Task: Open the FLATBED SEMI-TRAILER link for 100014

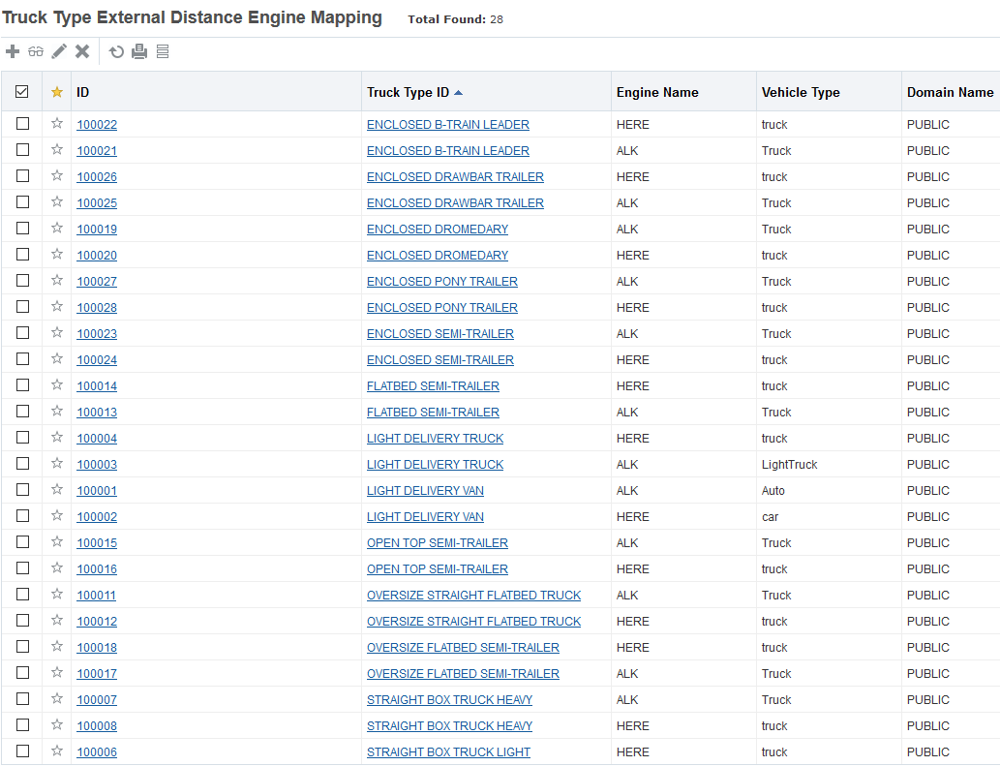Action: click(x=433, y=386)
